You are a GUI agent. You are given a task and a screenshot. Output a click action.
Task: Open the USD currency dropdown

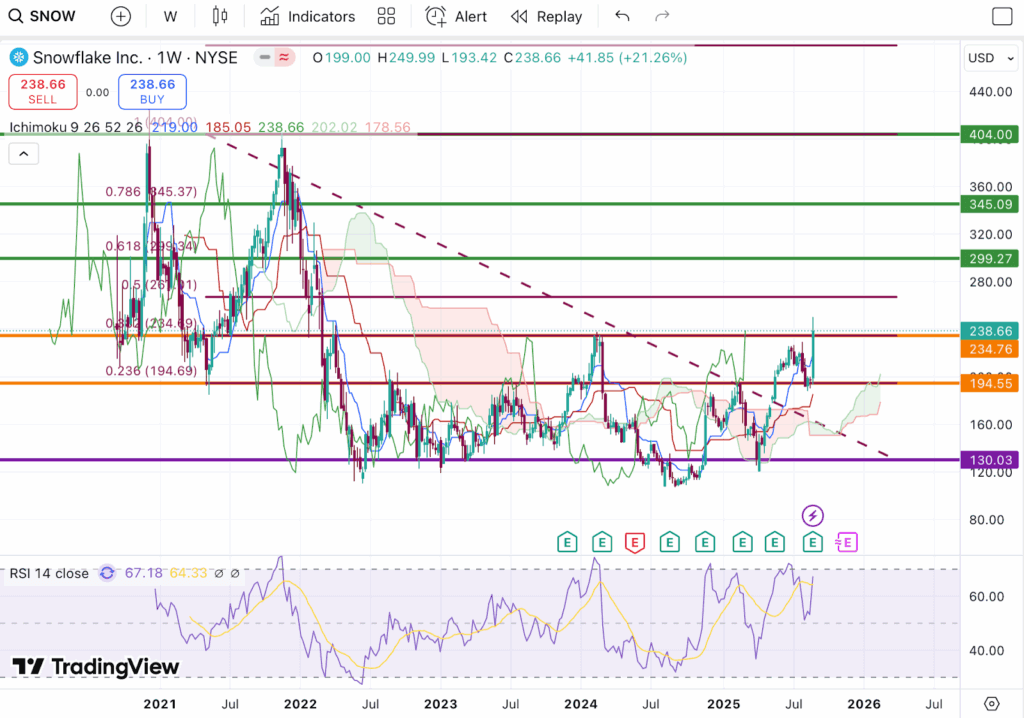point(987,58)
